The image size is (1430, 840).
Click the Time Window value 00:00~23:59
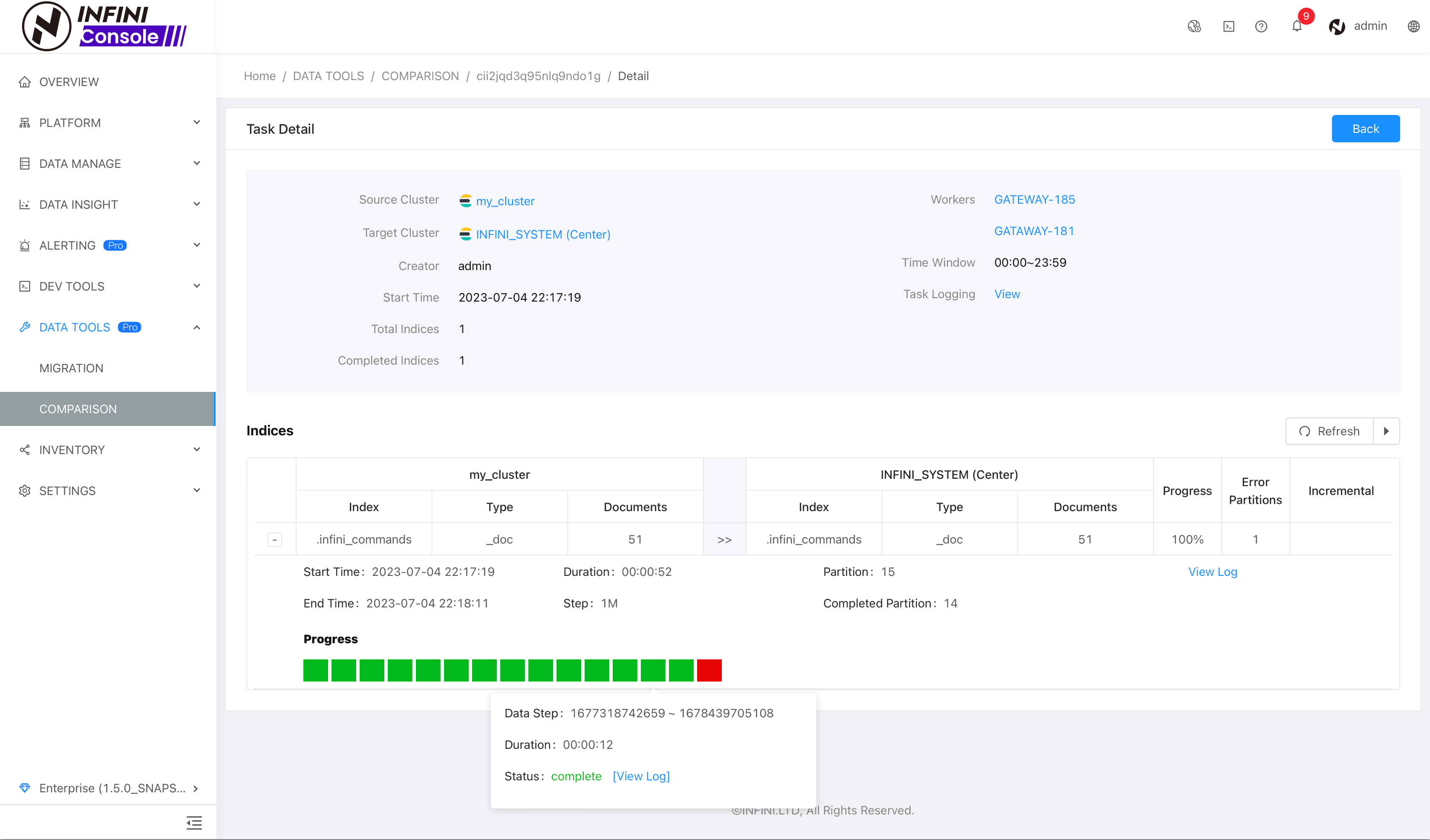click(1030, 262)
